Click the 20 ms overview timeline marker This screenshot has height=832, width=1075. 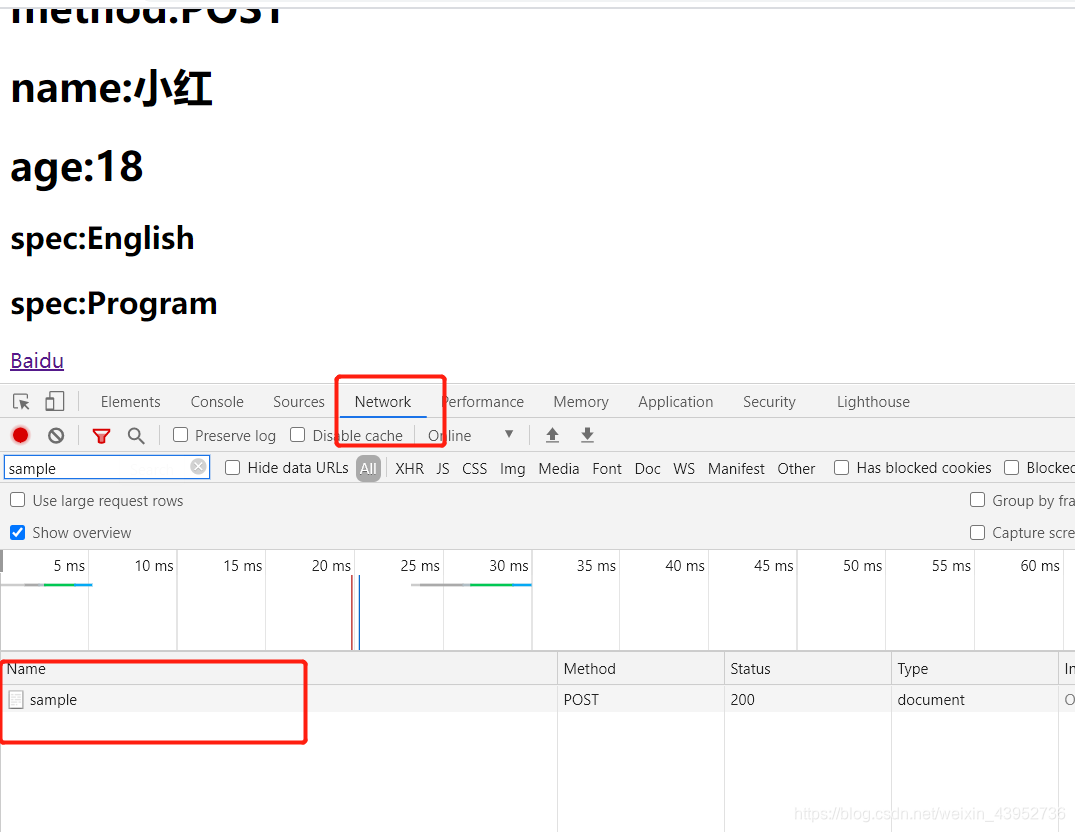[x=331, y=566]
